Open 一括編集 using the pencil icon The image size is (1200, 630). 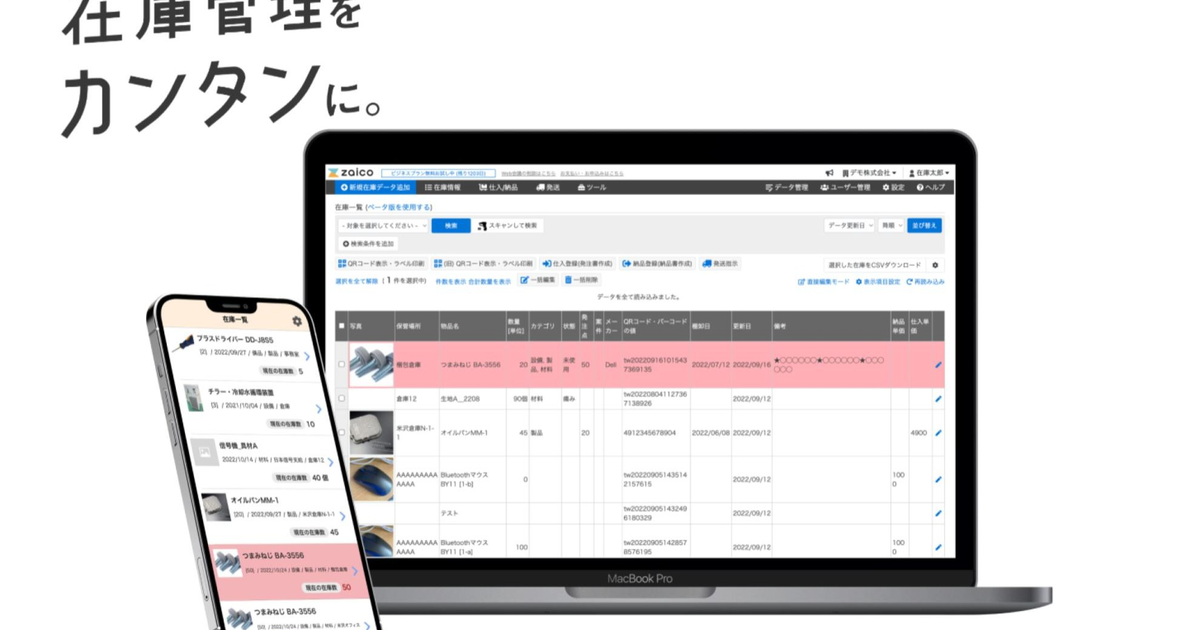(x=524, y=279)
